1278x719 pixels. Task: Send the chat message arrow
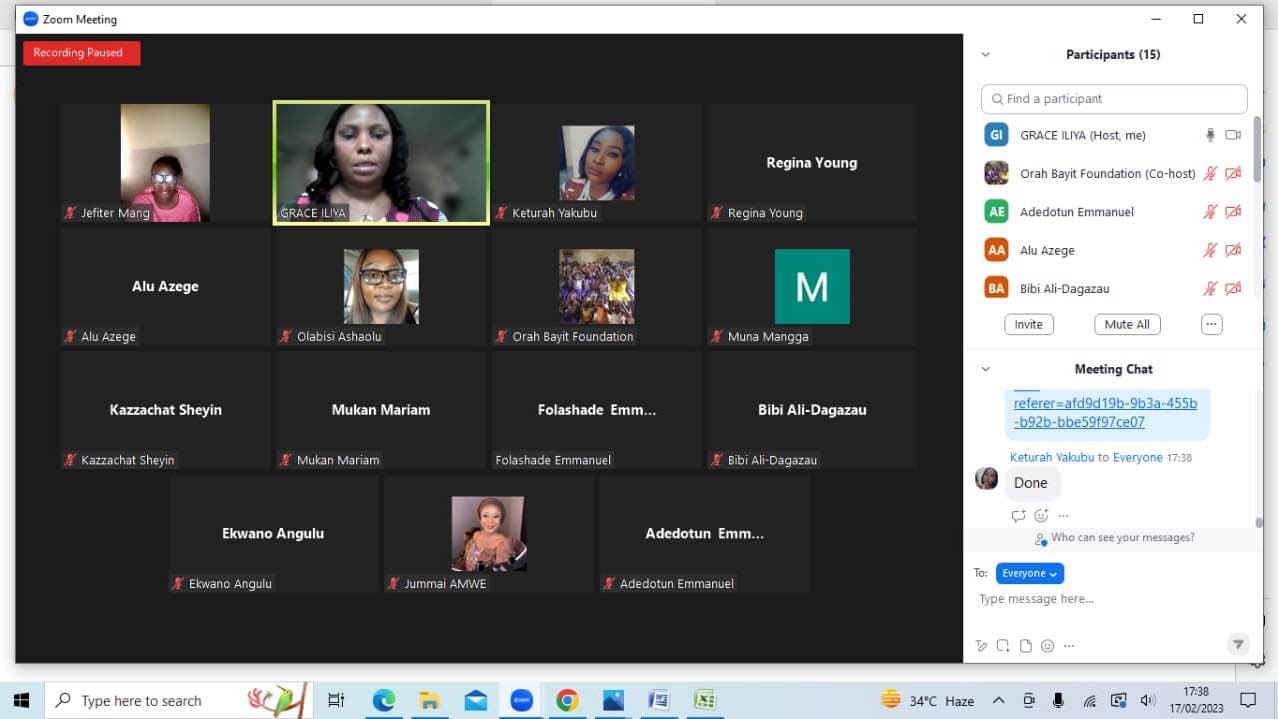point(1238,645)
